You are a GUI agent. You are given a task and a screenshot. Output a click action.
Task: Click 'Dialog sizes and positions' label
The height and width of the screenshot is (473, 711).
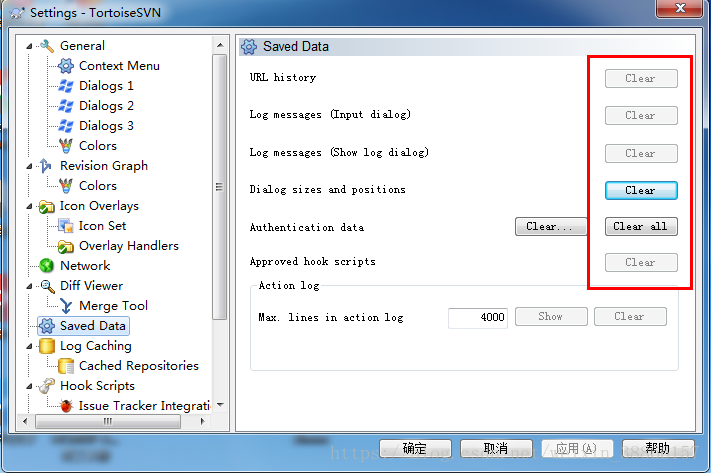(327, 190)
